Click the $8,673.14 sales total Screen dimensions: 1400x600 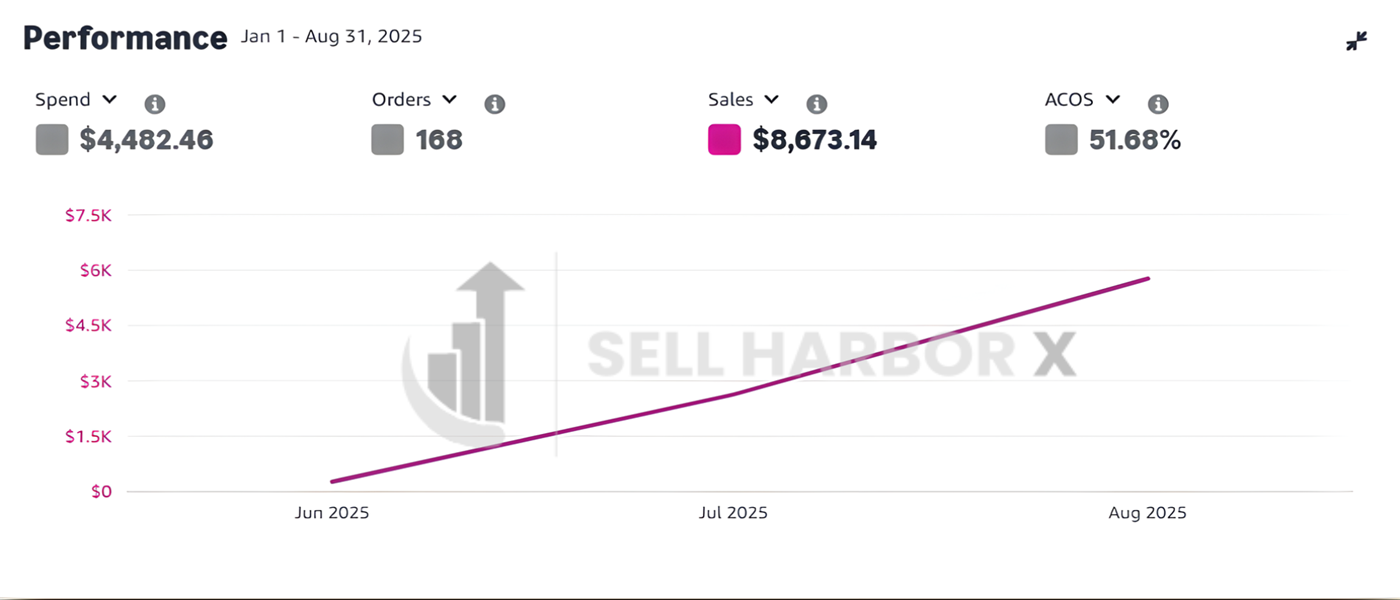(815, 140)
